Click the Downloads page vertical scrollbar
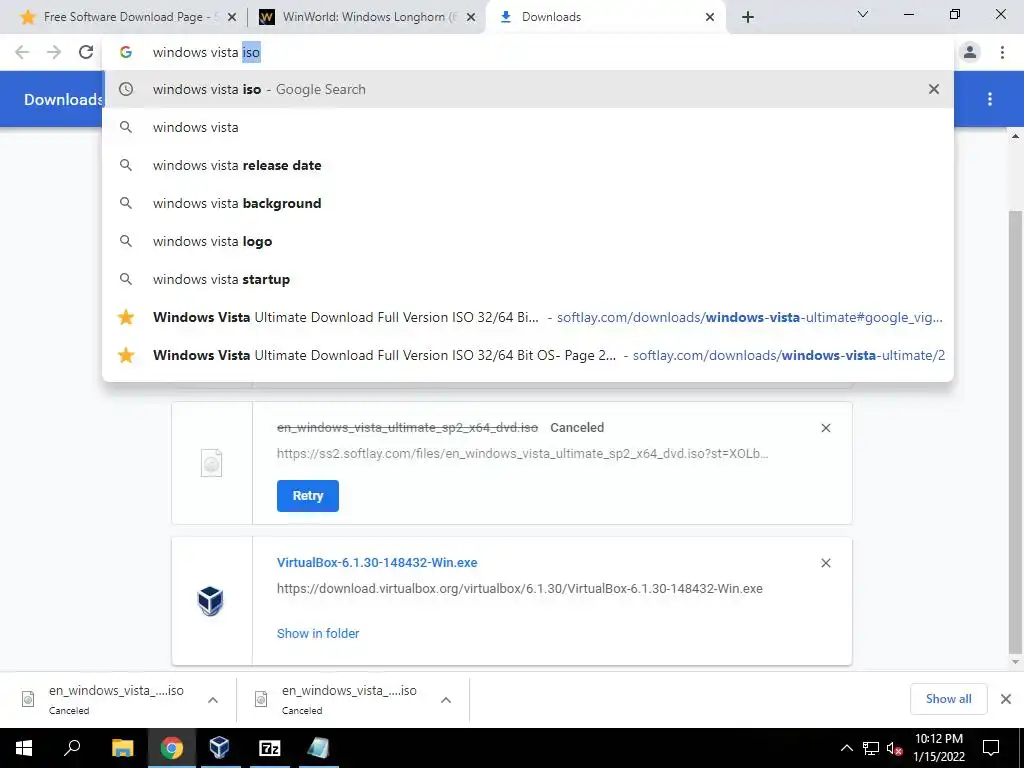The image size is (1024, 768). point(1015,431)
